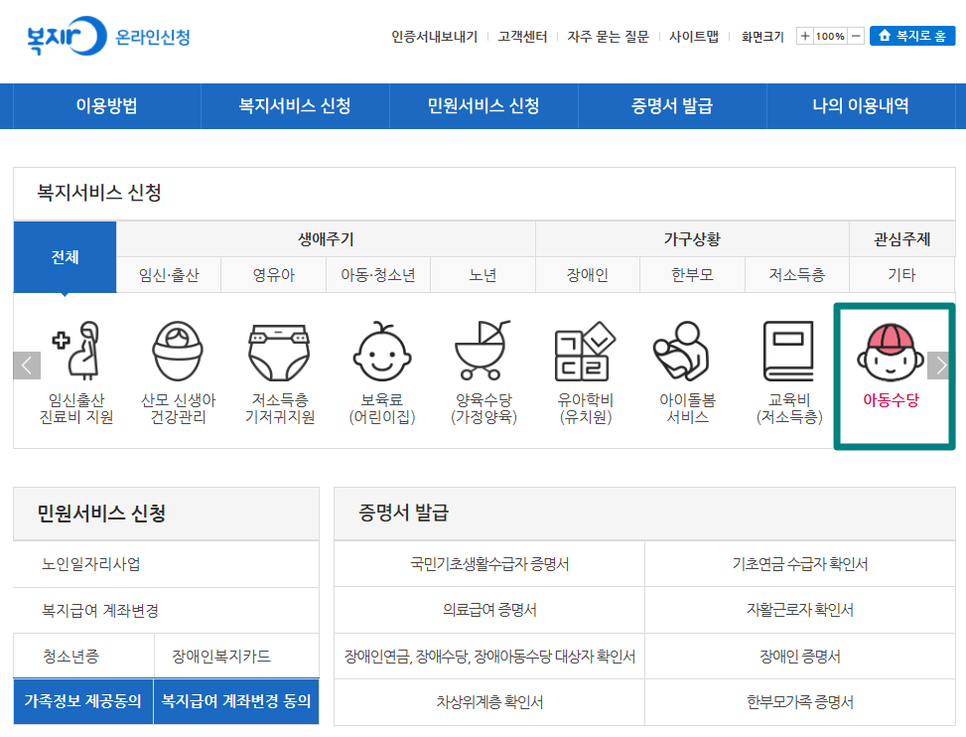Open the 복지서비스 신청 main menu
The height and width of the screenshot is (737, 966).
(295, 105)
